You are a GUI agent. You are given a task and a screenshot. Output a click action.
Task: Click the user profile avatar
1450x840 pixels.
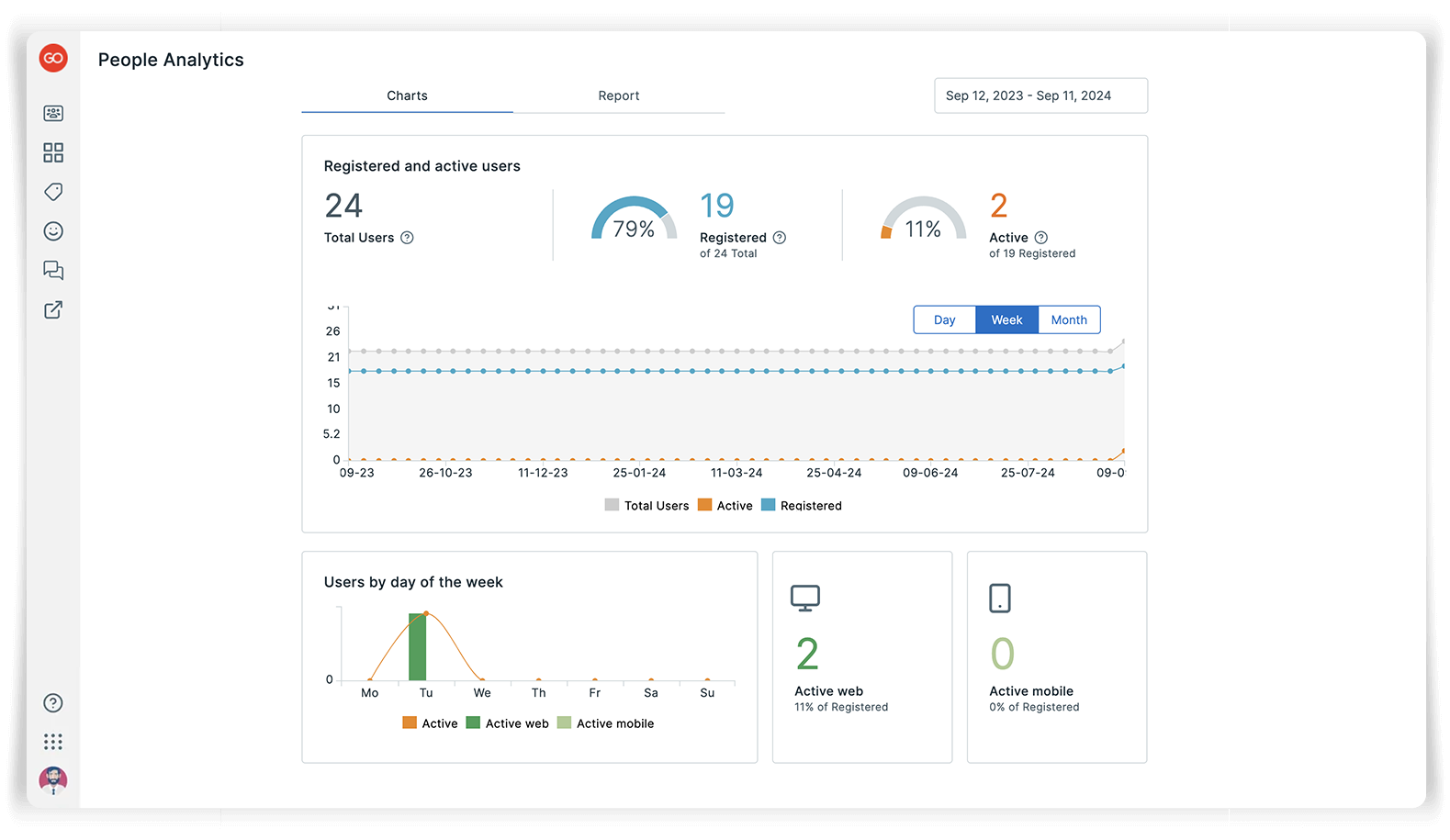click(53, 780)
